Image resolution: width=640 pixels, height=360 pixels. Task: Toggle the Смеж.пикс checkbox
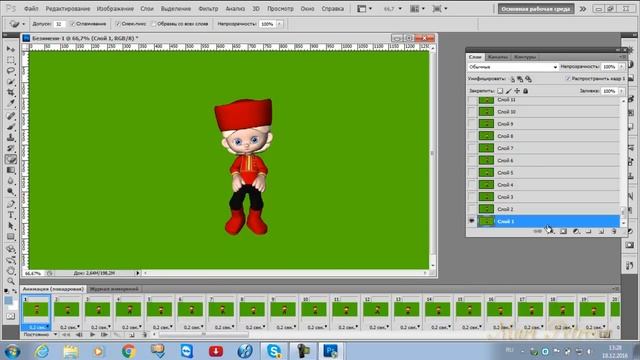118,24
